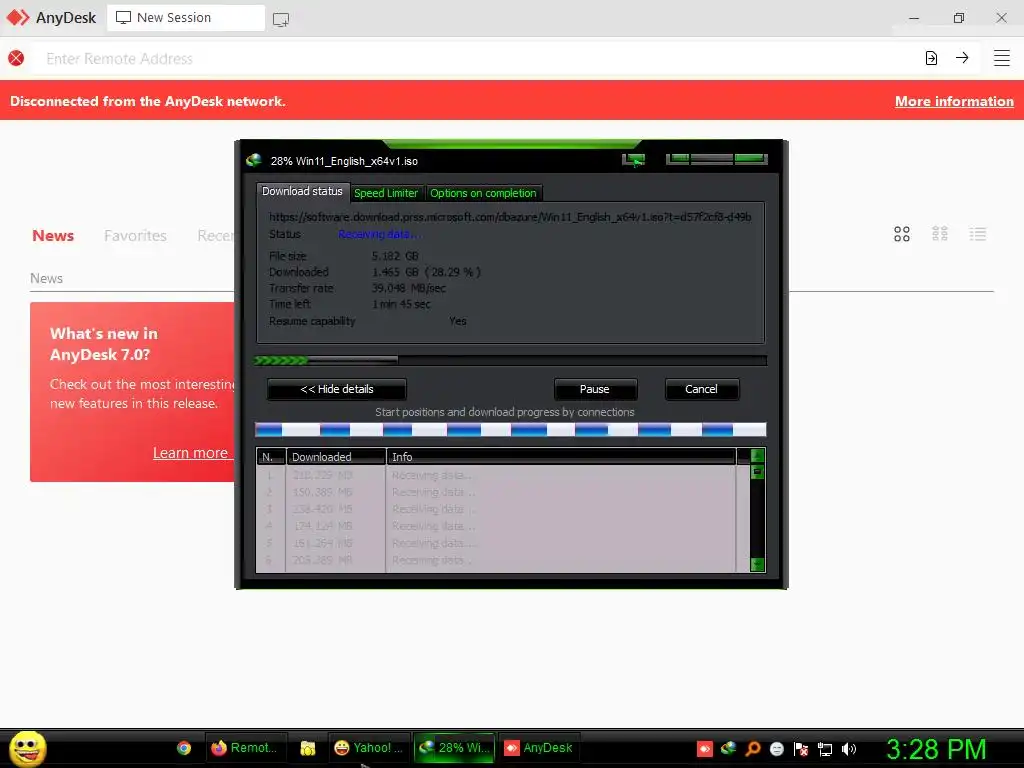
Task: Click the AnyDesk tray icon
Action: click(x=705, y=748)
